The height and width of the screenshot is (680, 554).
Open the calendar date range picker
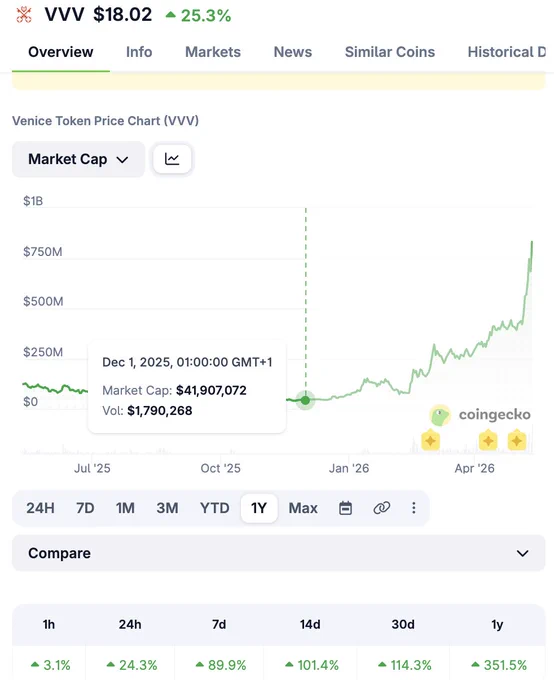tap(345, 508)
